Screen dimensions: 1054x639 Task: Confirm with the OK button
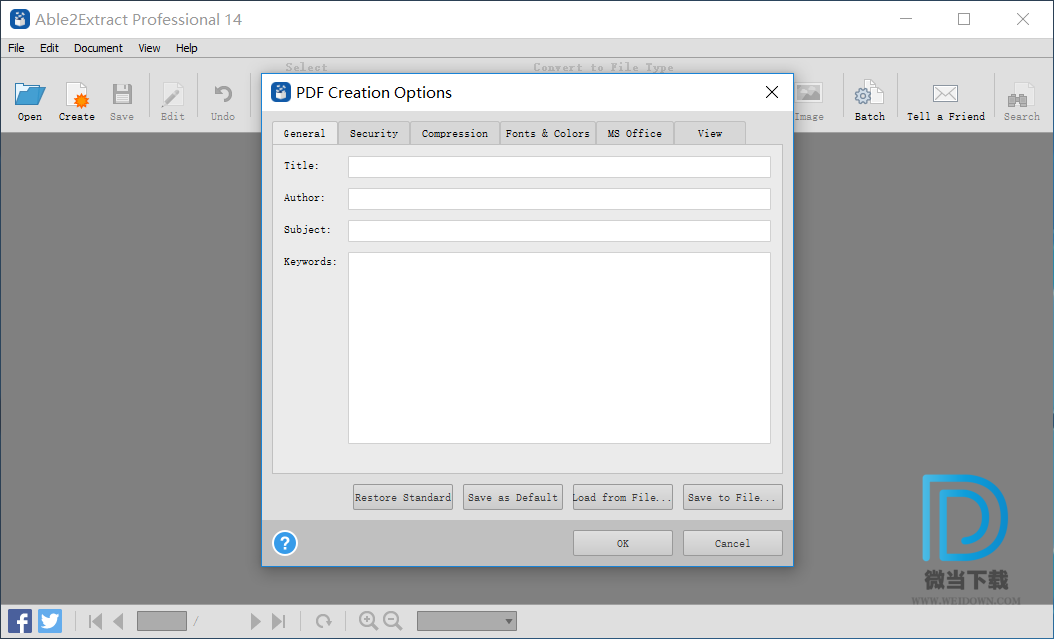[x=622, y=543]
